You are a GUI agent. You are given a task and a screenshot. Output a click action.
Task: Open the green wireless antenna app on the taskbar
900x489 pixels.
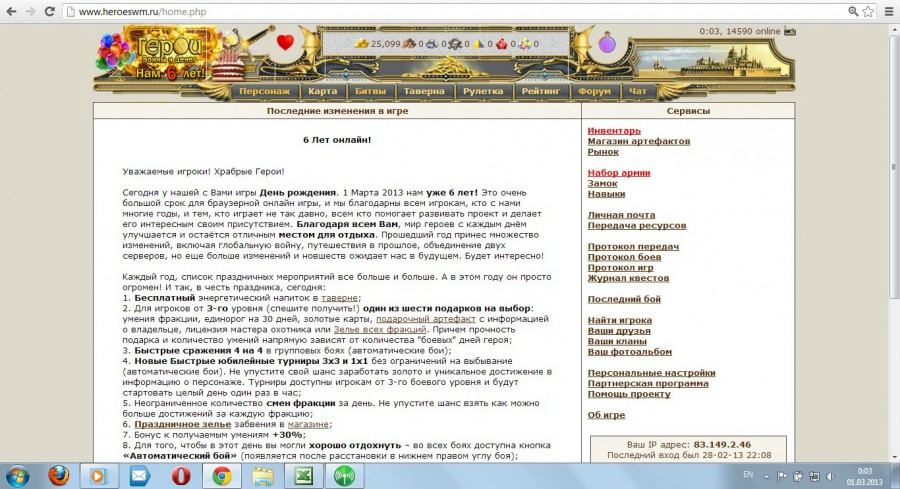coord(344,476)
